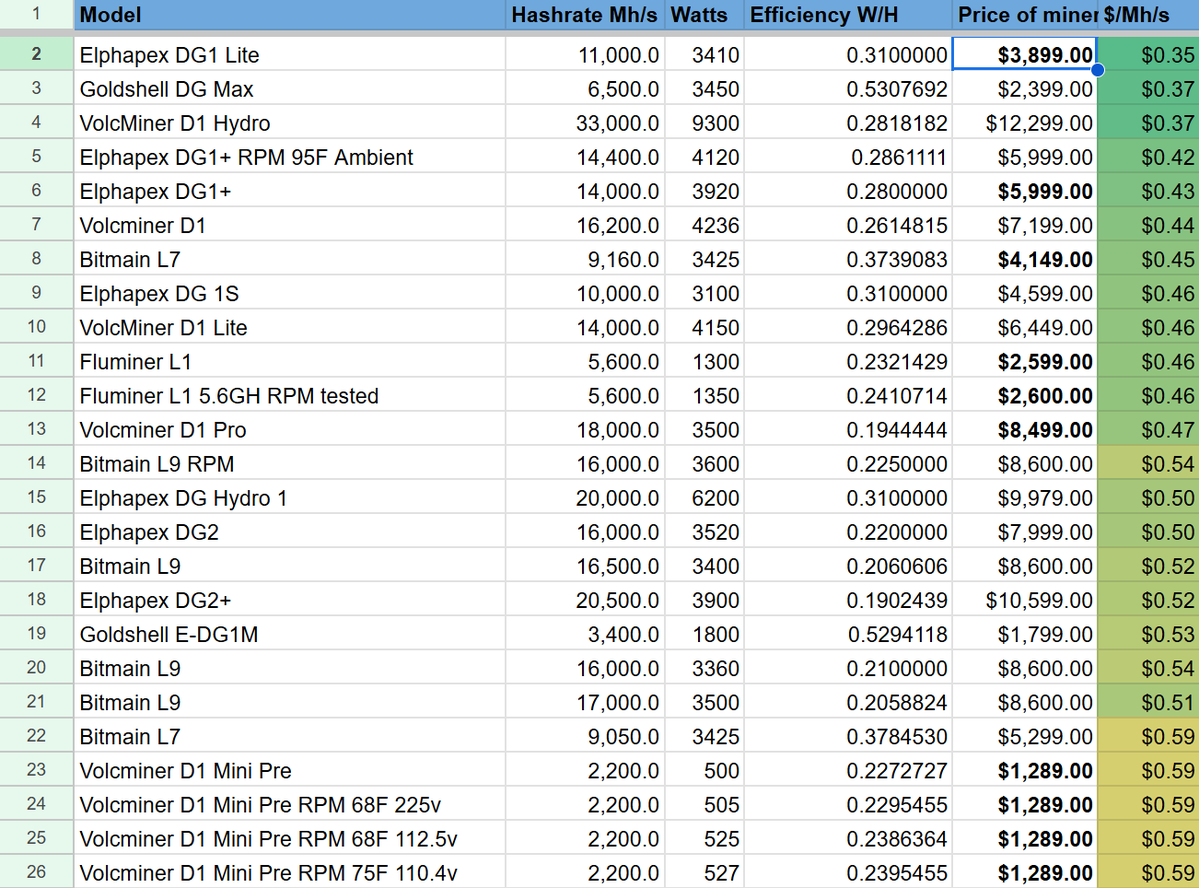Click the 0.5307692 efficiency cell

pos(848,89)
